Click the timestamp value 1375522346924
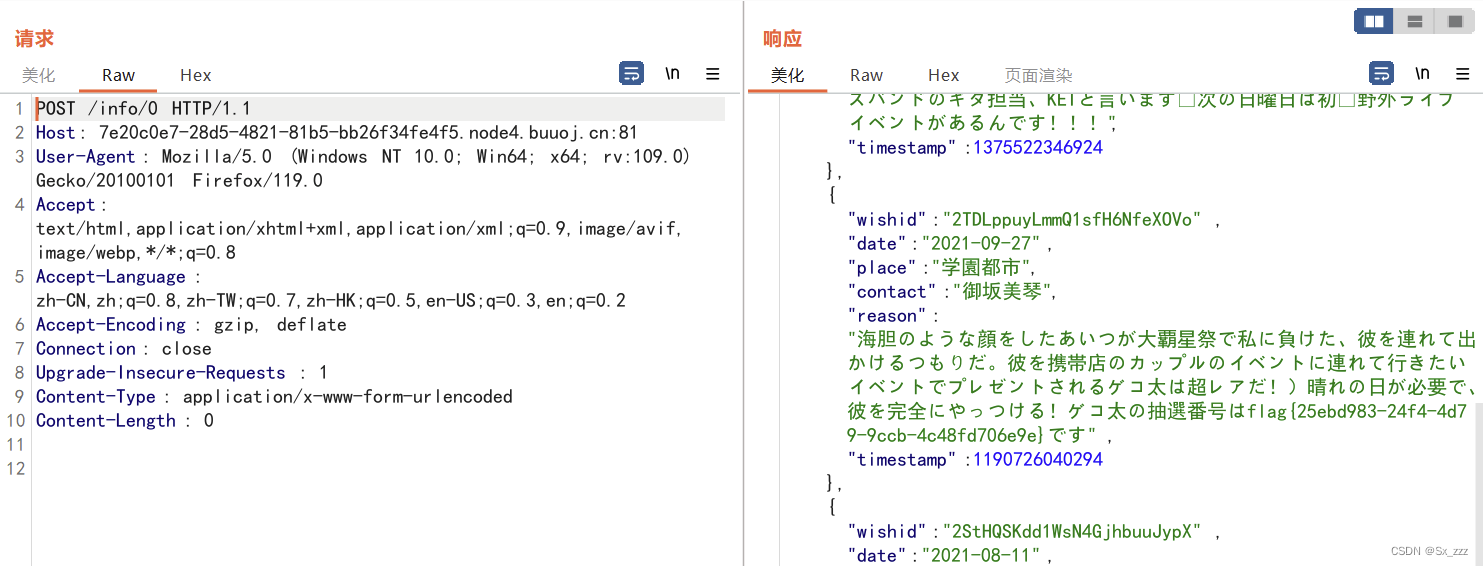Image resolution: width=1483 pixels, height=566 pixels. pyautogui.click(x=1037, y=148)
